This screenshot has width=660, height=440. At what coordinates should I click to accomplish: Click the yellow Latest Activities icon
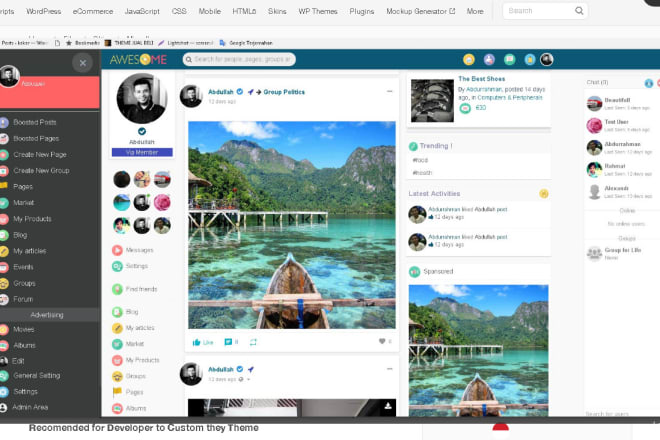coord(544,194)
